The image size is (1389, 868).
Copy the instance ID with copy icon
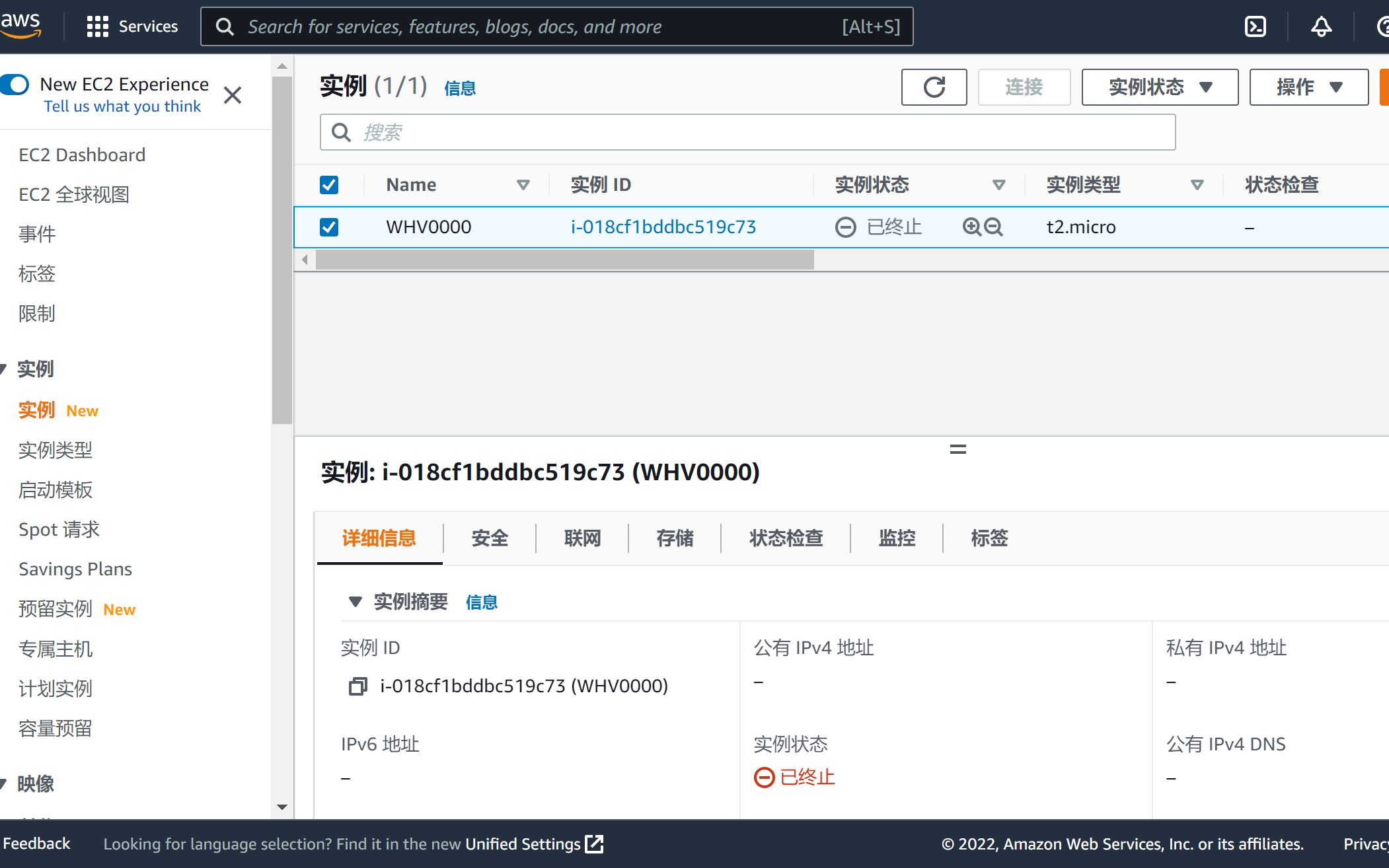(357, 686)
